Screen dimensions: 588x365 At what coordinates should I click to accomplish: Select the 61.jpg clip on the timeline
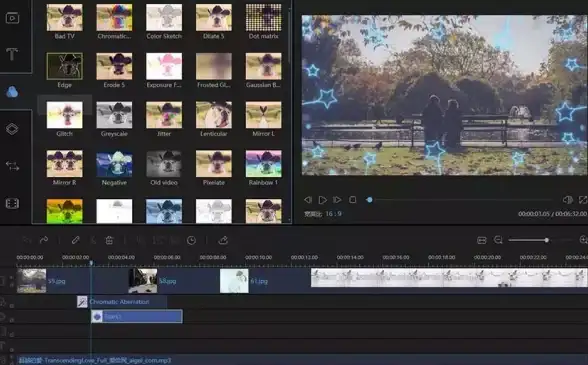(265, 281)
